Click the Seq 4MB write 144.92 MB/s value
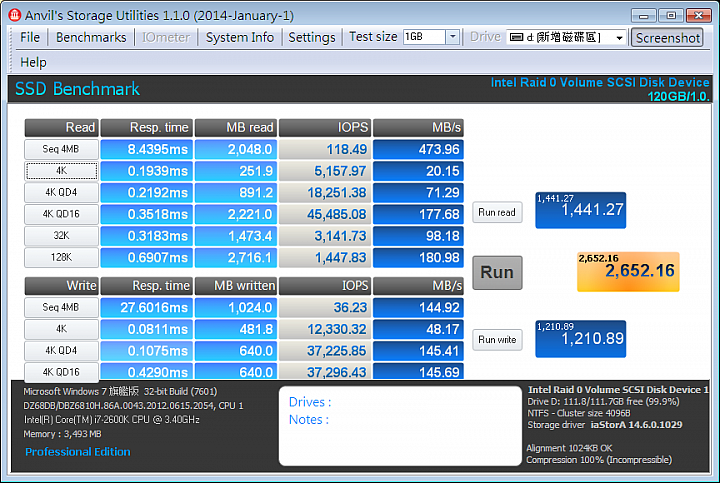 [418, 307]
